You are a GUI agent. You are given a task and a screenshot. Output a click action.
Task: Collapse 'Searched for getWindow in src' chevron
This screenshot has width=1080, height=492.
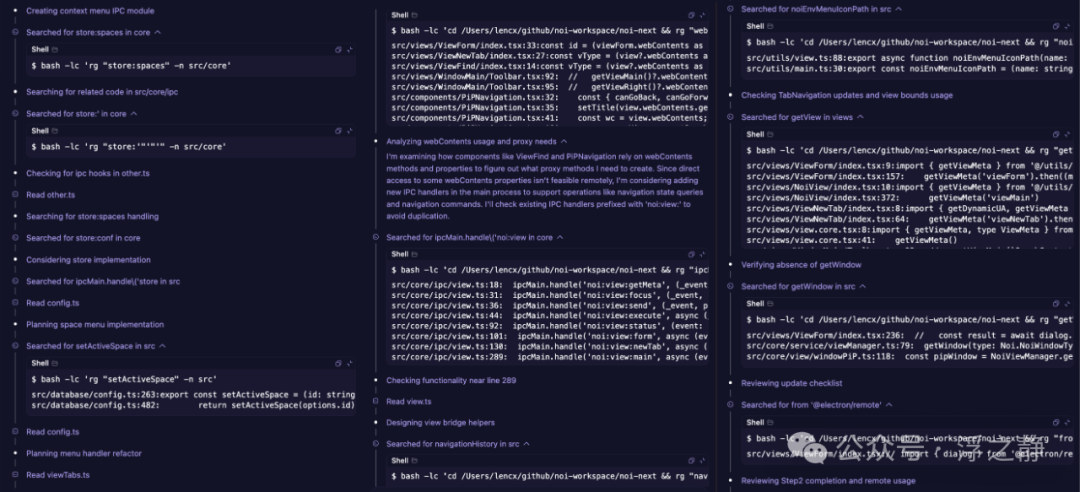pos(863,286)
